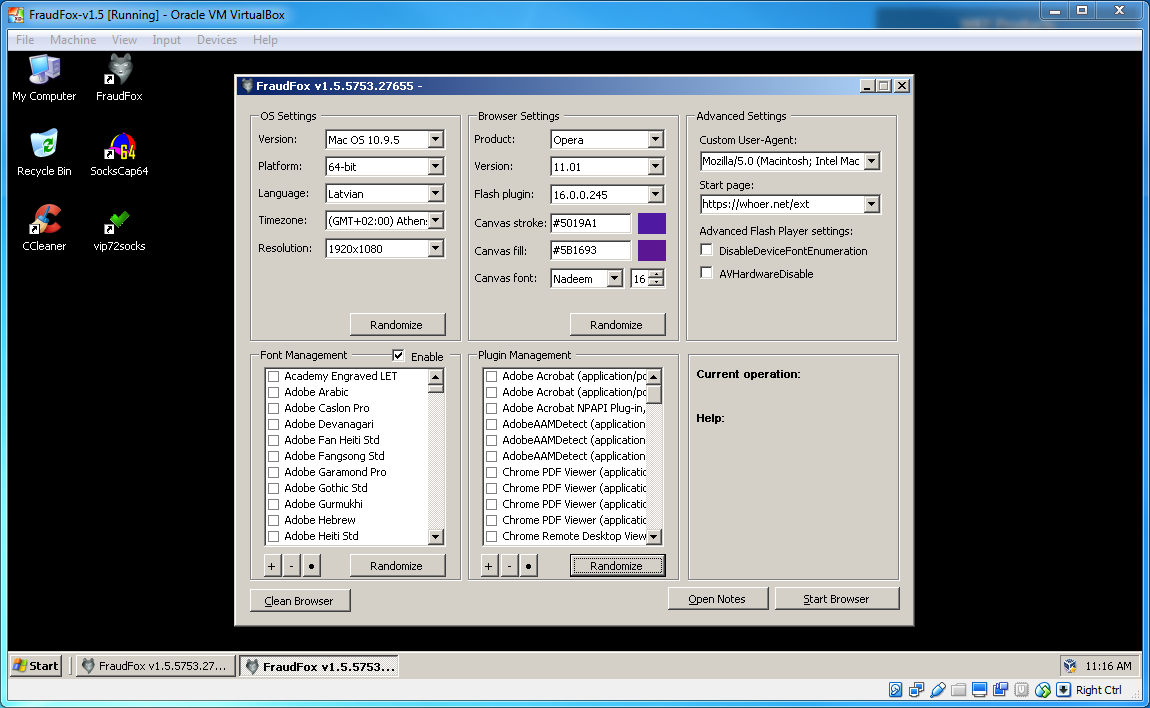Open the VirtualBox View menu
Image resolution: width=1150 pixels, height=708 pixels.
124,40
